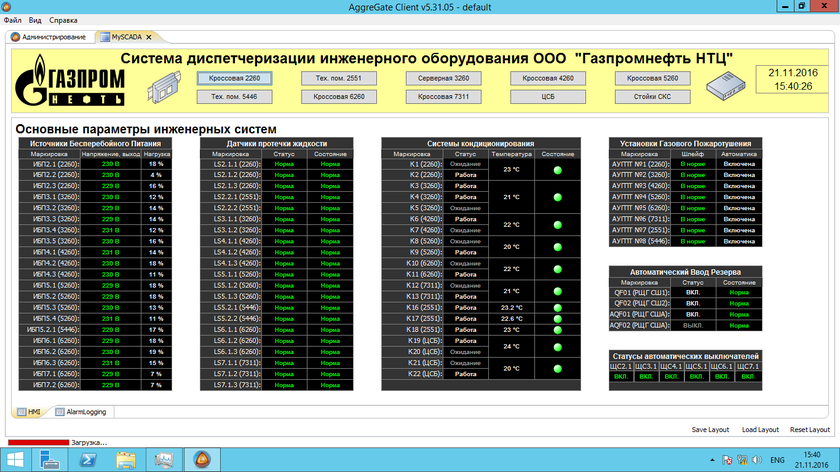
Task: Click the Save Layout link
Action: [712, 430]
